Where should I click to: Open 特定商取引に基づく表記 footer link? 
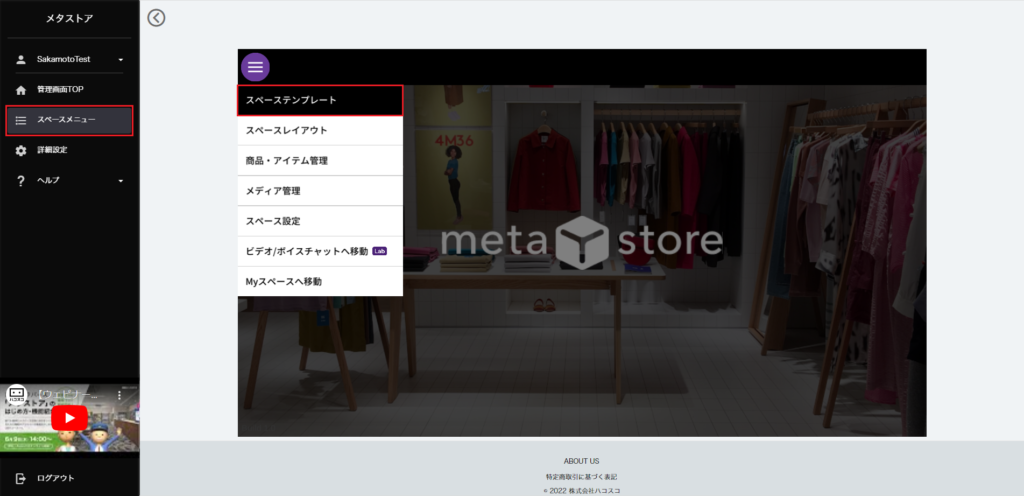tap(581, 477)
